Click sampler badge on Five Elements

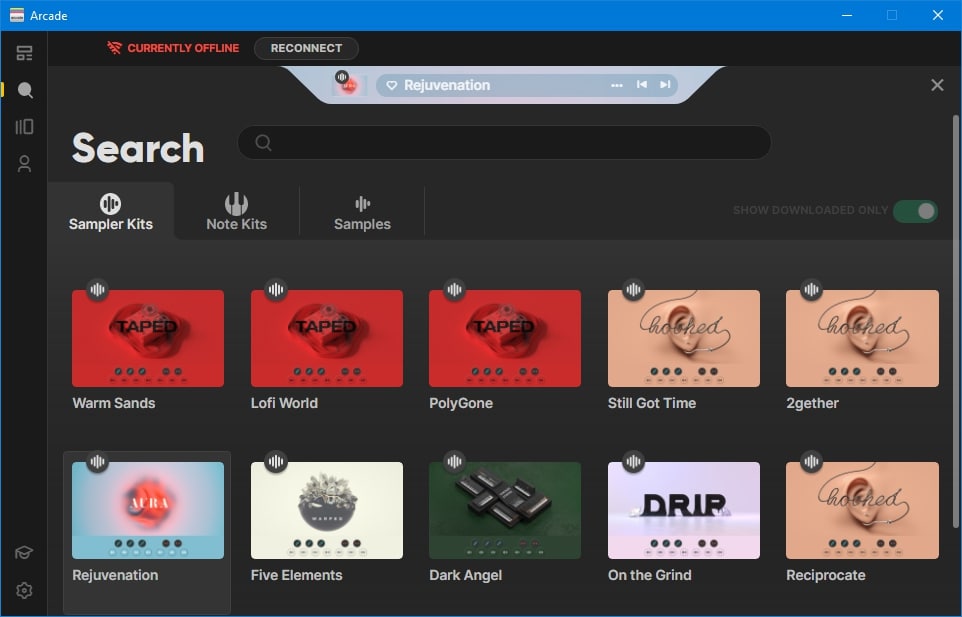point(276,461)
